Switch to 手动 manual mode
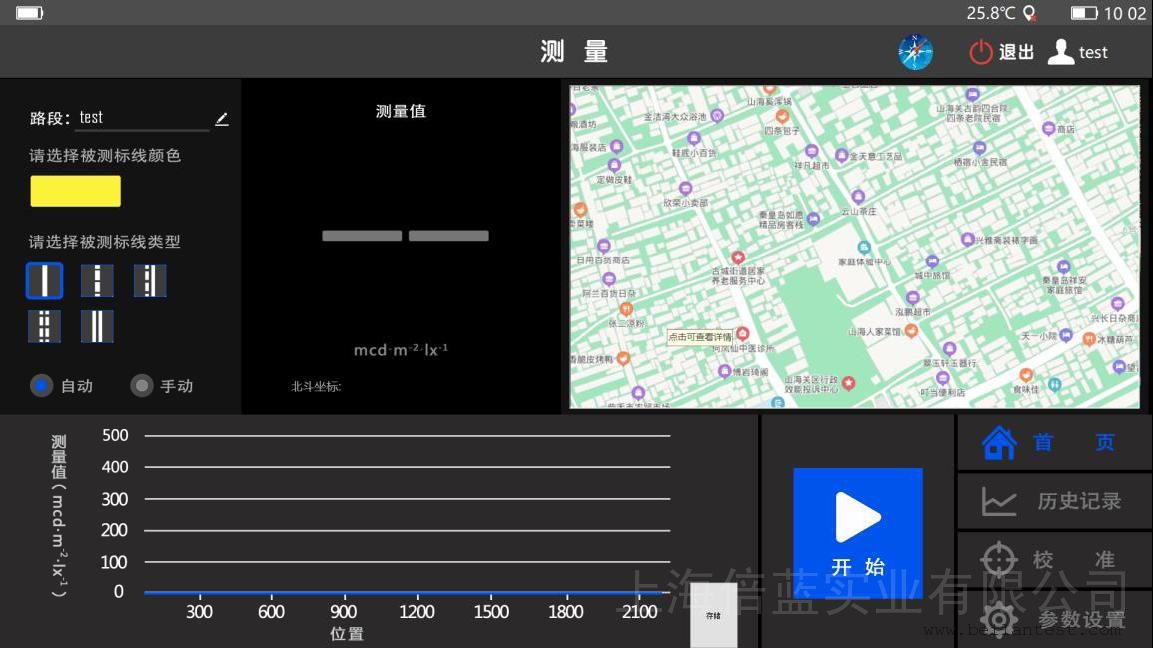 click(143, 385)
